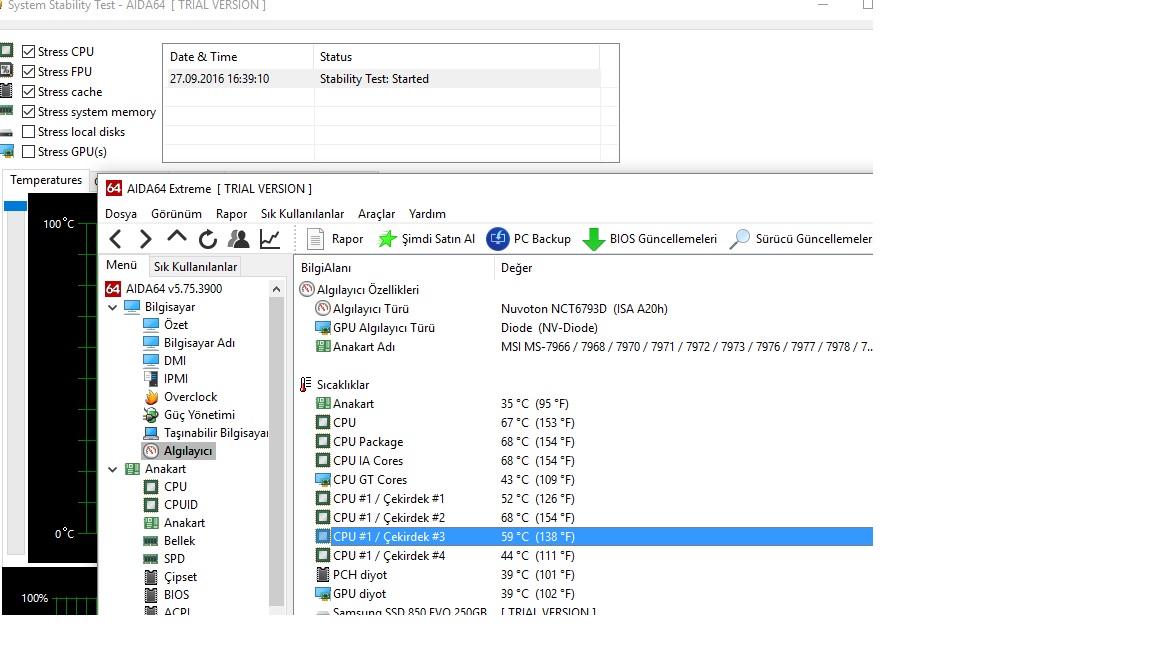The height and width of the screenshot is (648, 1152).
Task: Click the tree scrollbar up arrow
Action: (276, 289)
